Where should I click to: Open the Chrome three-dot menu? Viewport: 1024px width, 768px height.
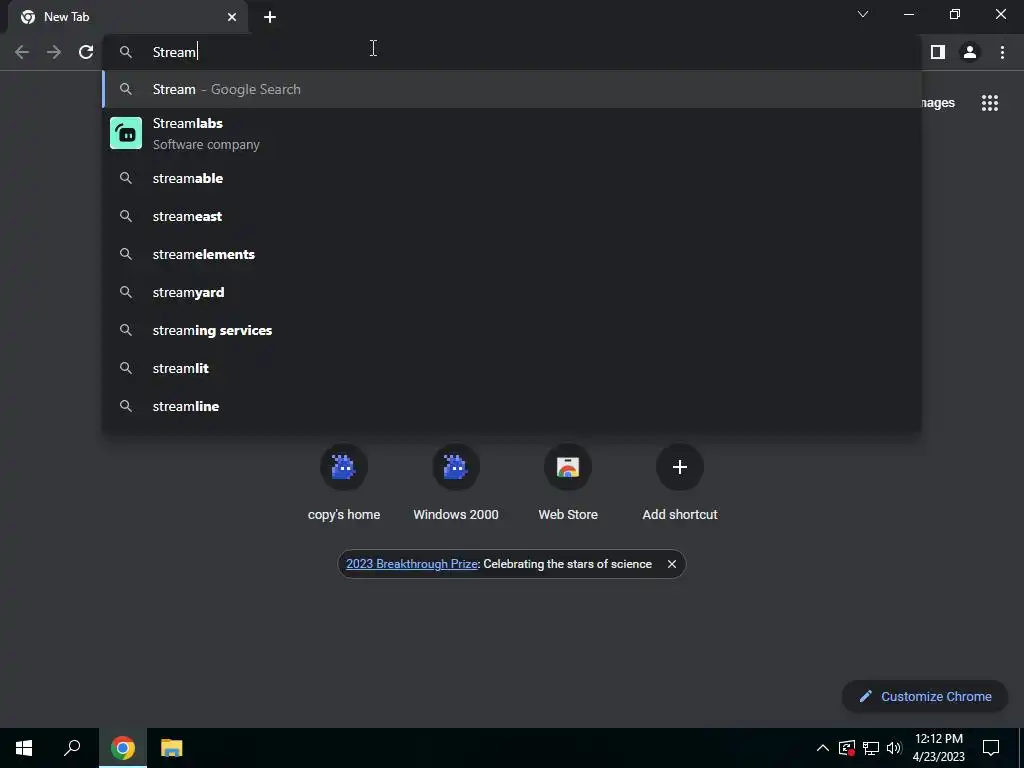pyautogui.click(x=1002, y=52)
